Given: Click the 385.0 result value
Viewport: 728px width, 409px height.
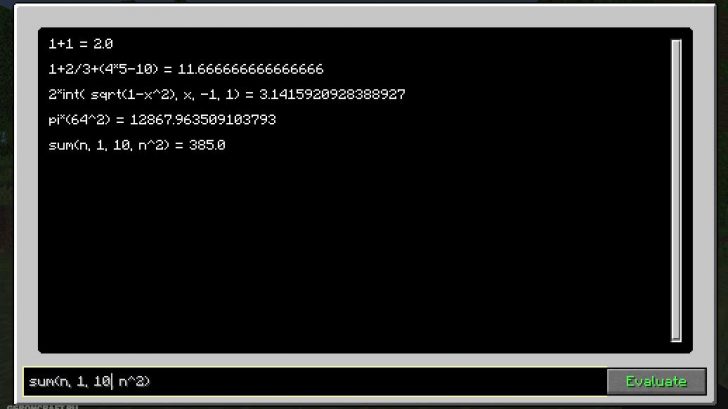Looking at the screenshot, I should pyautogui.click(x=207, y=145).
